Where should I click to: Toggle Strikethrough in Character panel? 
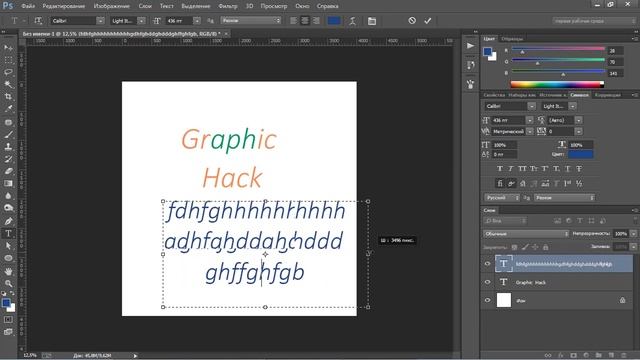pos(579,169)
